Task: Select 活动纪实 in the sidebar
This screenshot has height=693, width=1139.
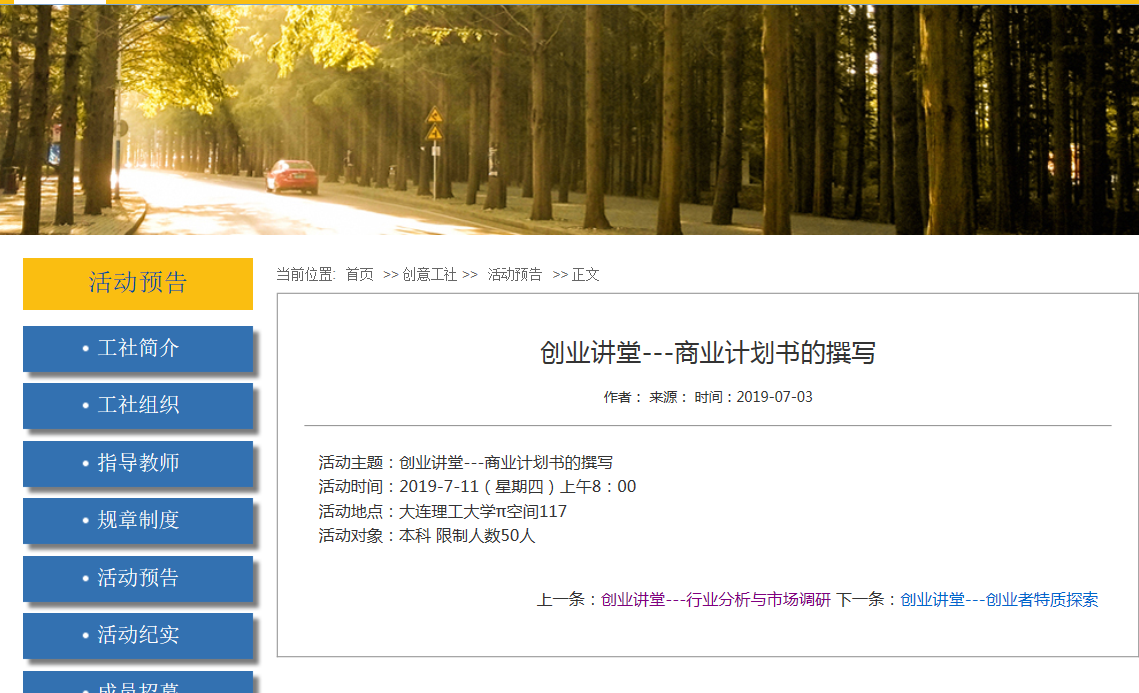Action: pyautogui.click(x=138, y=636)
